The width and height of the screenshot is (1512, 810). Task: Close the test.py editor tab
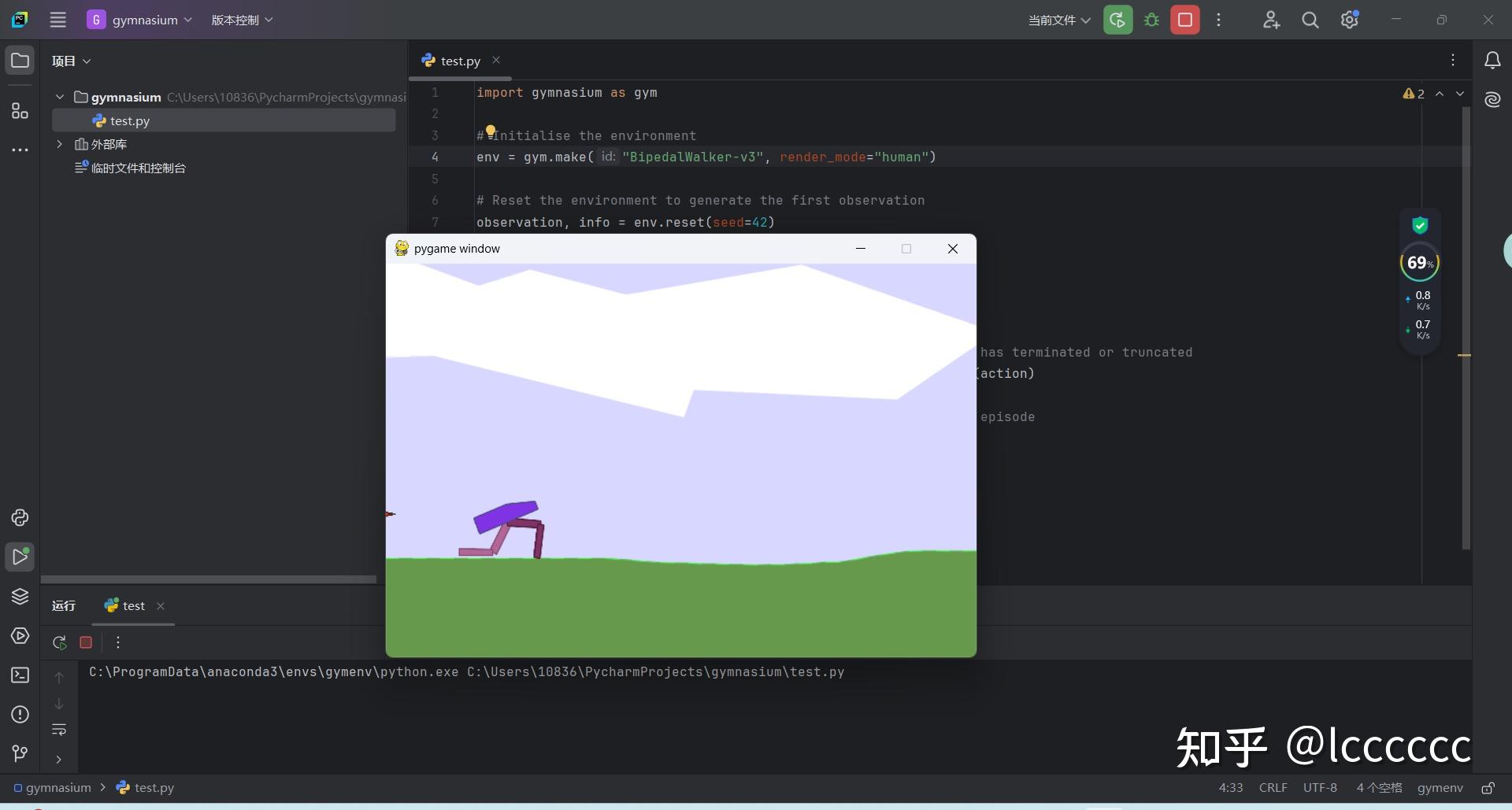(x=496, y=60)
